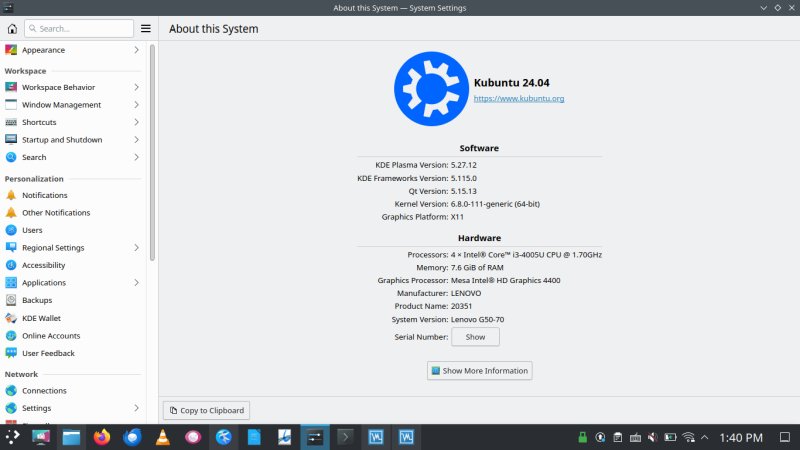Select the Workspace Behavior label

pyautogui.click(x=59, y=87)
